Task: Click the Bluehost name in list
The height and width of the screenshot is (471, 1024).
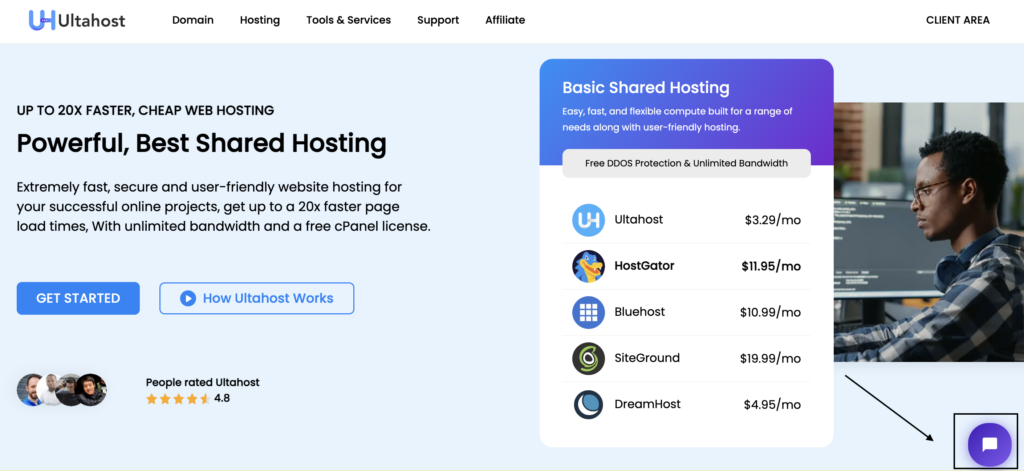Action: [x=639, y=312]
